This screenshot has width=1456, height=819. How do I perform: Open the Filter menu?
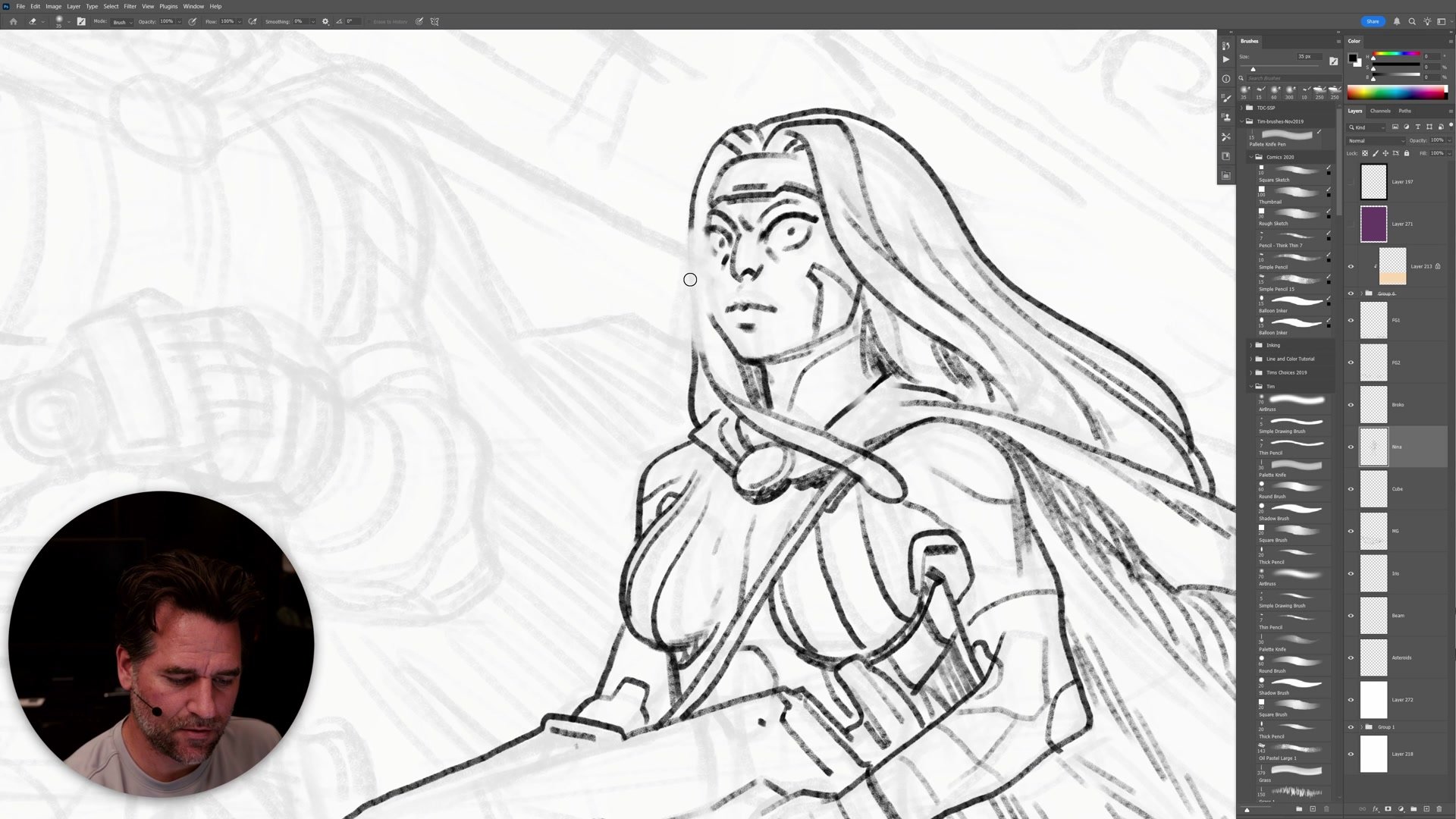130,6
